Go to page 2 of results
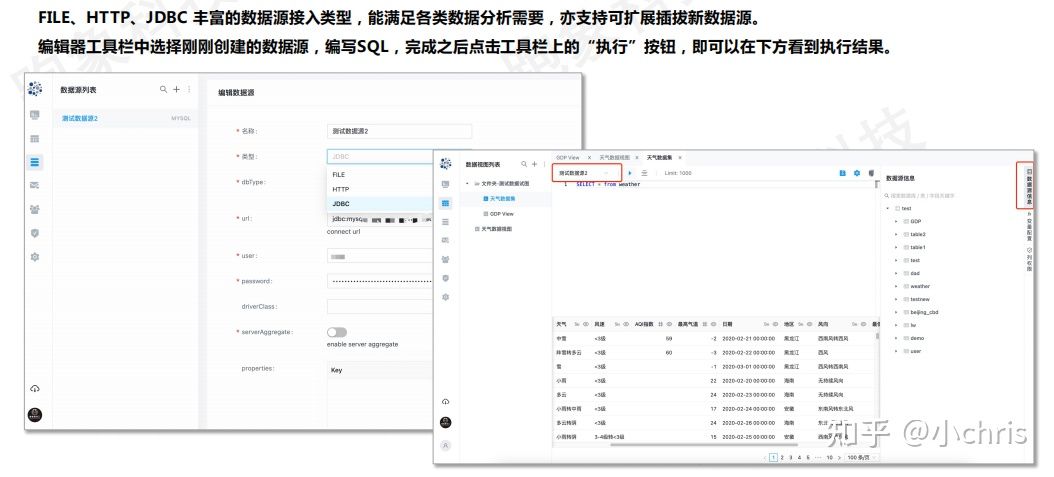This screenshot has height=477, width=1054. [782, 458]
